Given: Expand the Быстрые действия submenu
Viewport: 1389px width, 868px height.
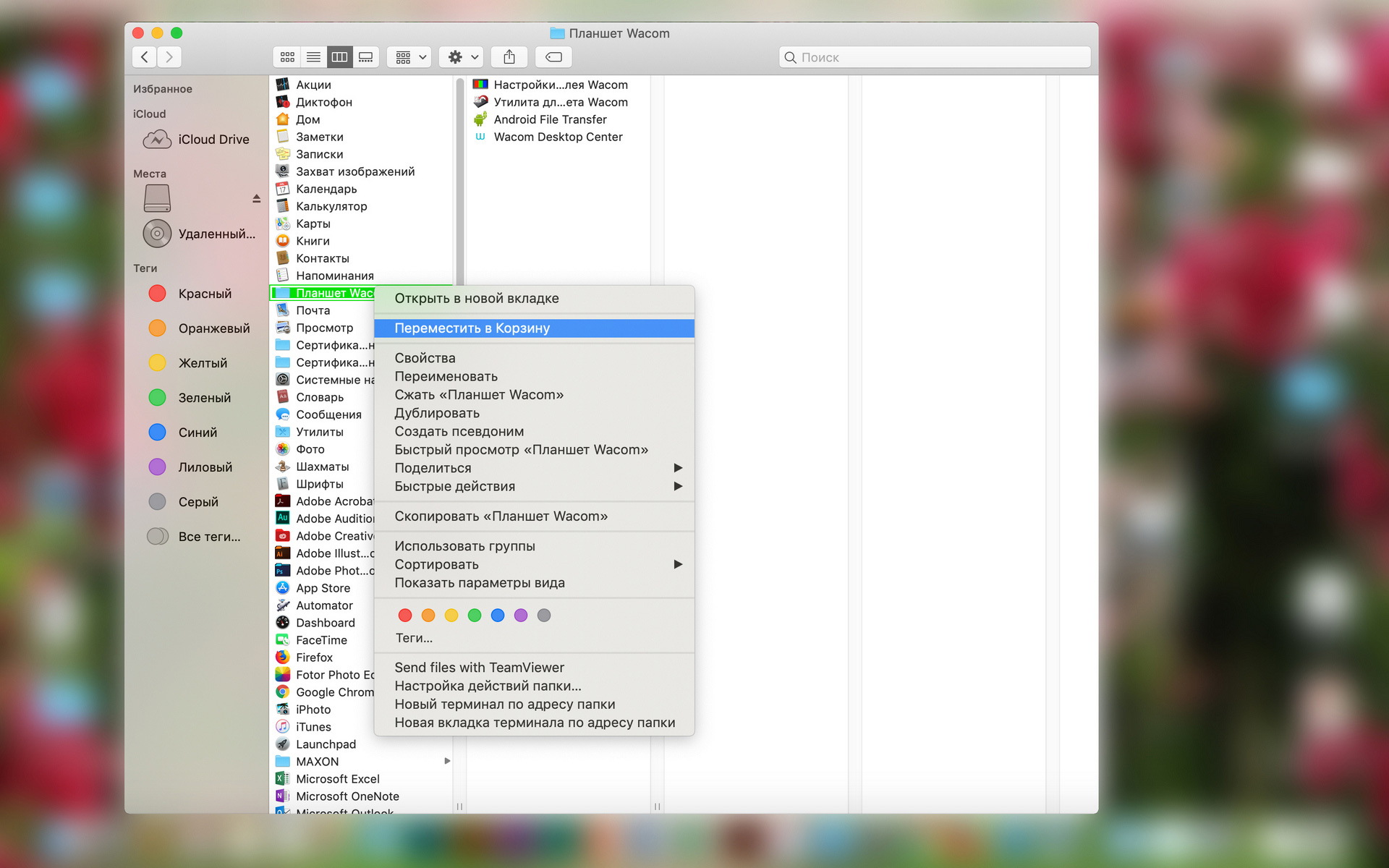Looking at the screenshot, I should [534, 487].
